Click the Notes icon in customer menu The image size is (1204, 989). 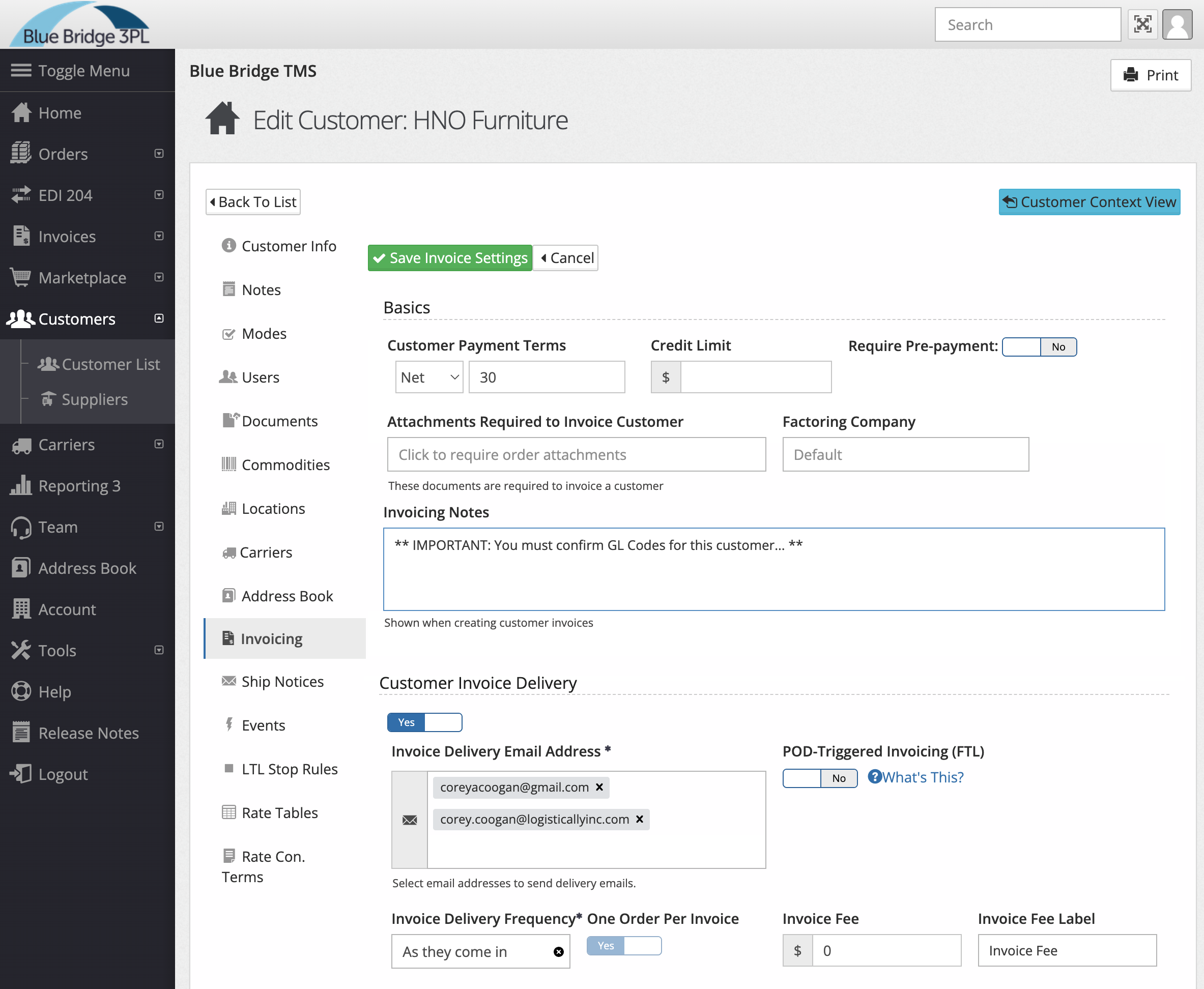228,289
